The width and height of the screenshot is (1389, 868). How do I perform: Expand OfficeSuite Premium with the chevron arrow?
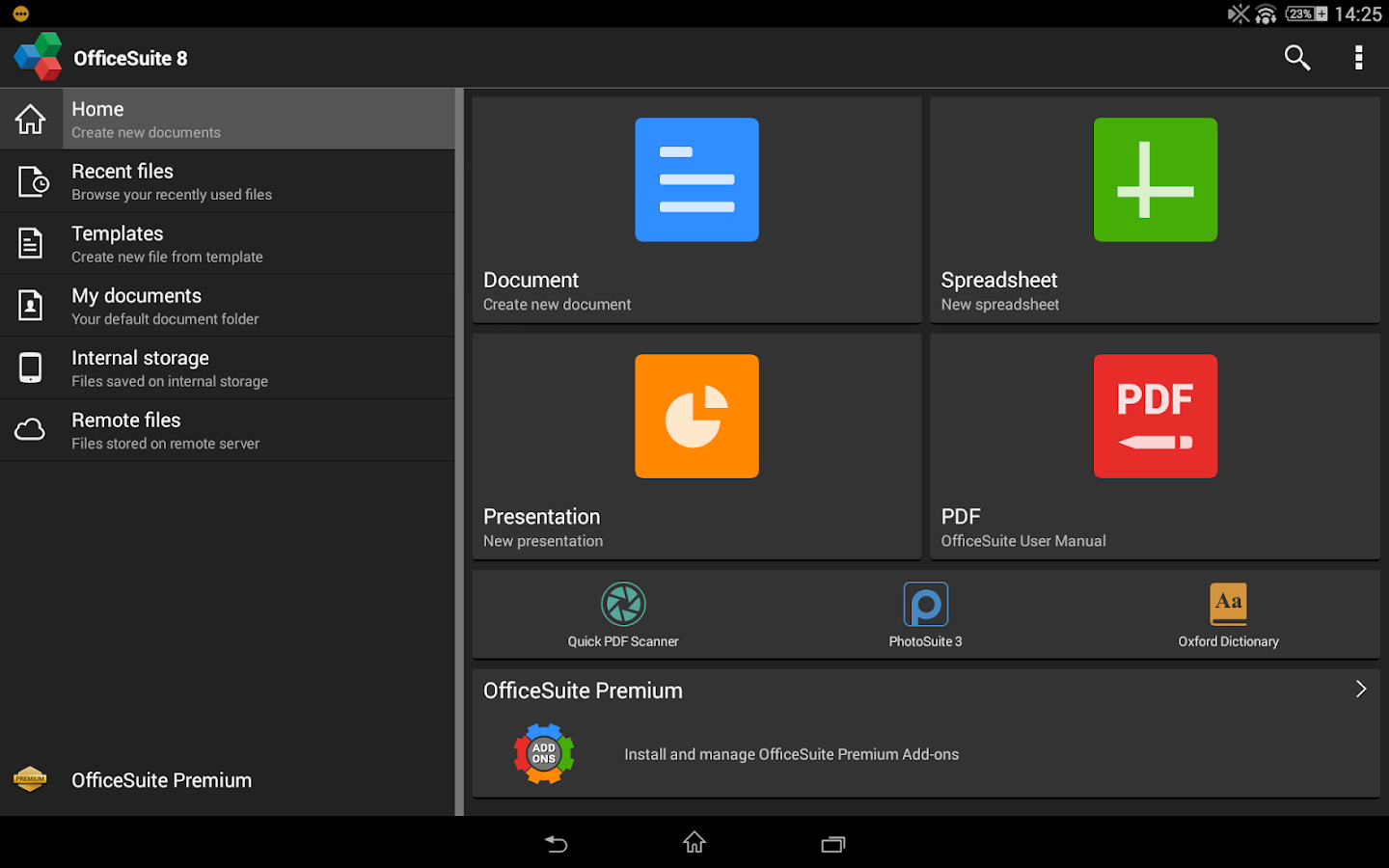(x=1360, y=689)
